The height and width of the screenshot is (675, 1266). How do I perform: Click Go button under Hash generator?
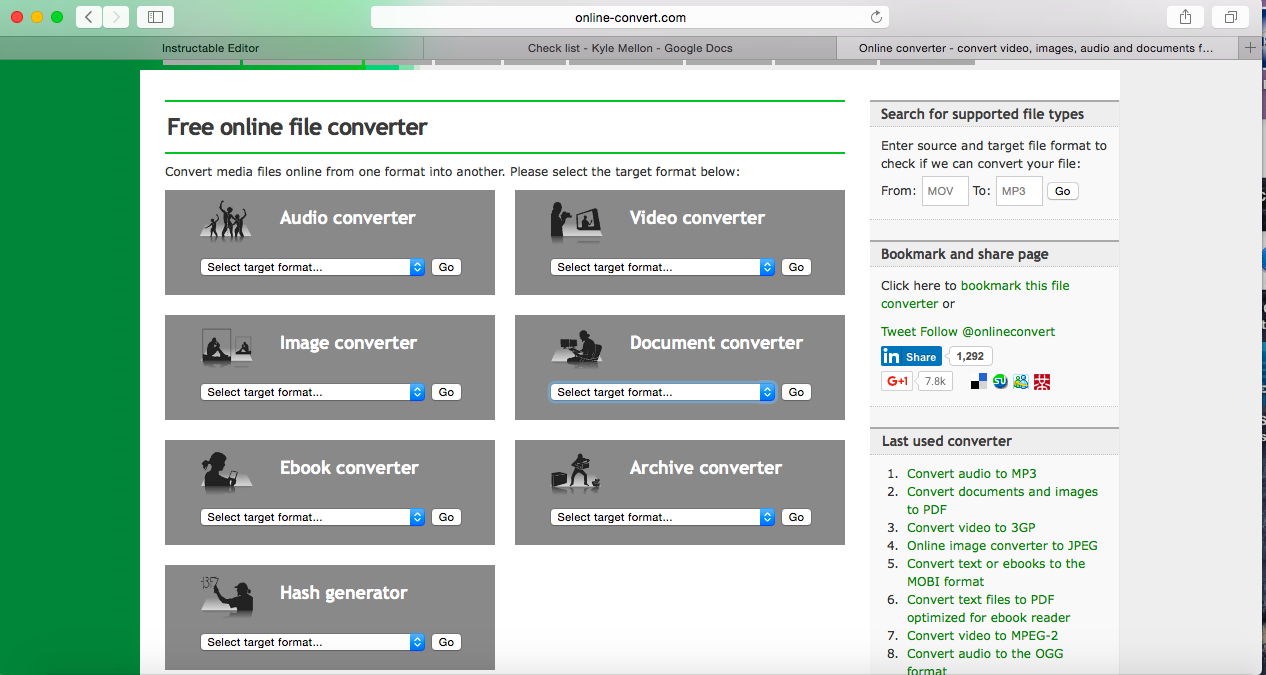click(x=446, y=642)
